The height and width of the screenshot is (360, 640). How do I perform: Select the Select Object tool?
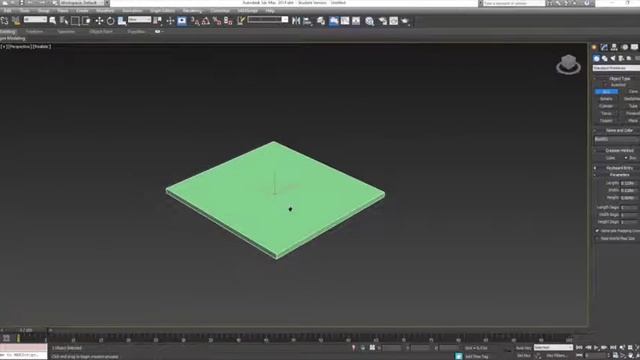pyautogui.click(x=53, y=20)
